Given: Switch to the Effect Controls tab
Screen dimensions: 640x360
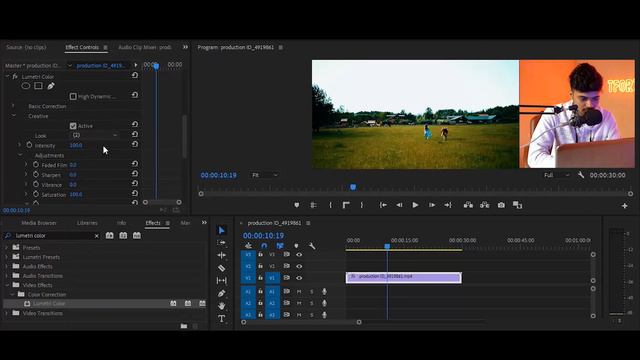Looking at the screenshot, I should tap(82, 47).
